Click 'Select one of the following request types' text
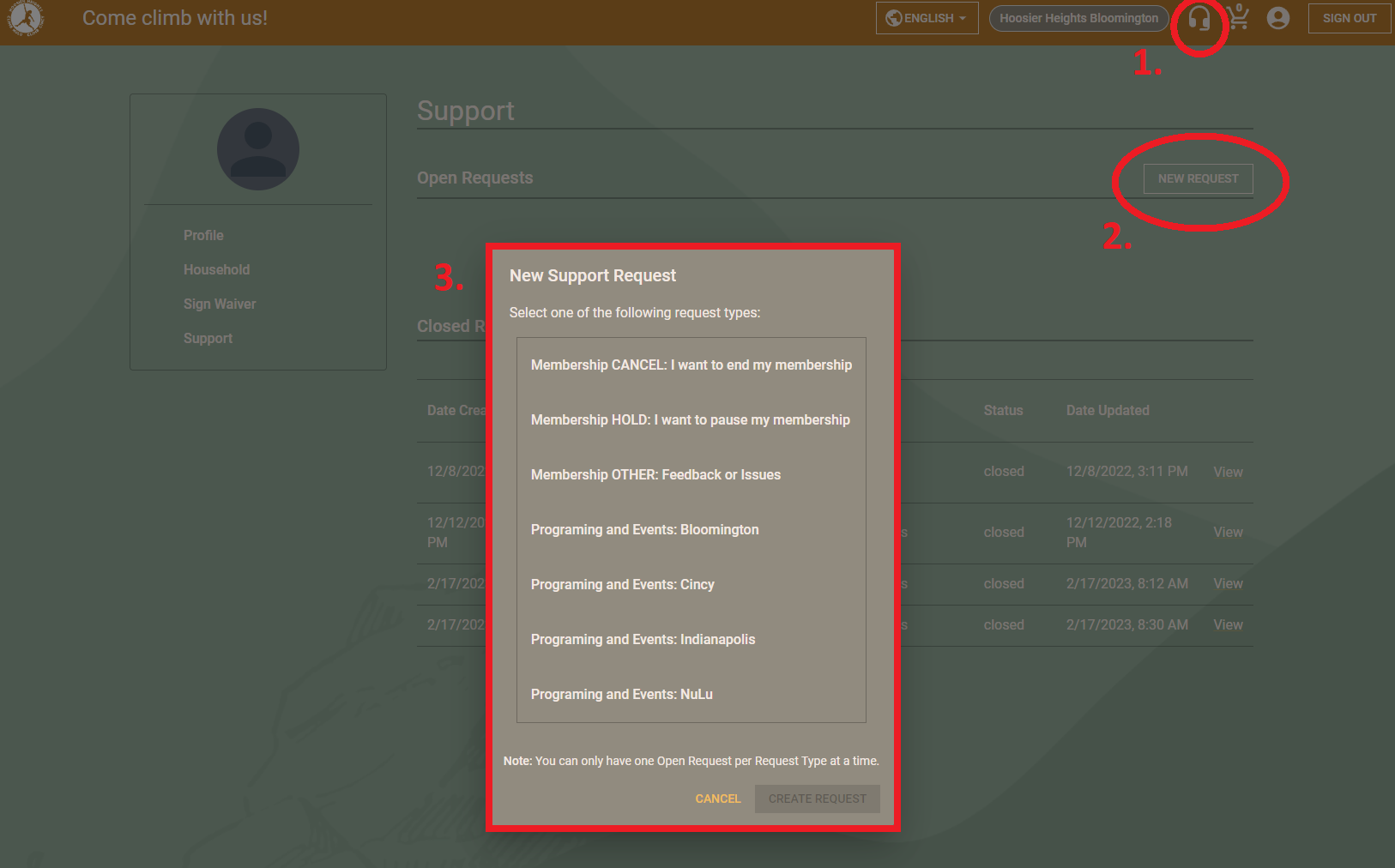Viewport: 1395px width, 868px height. pyautogui.click(x=635, y=313)
